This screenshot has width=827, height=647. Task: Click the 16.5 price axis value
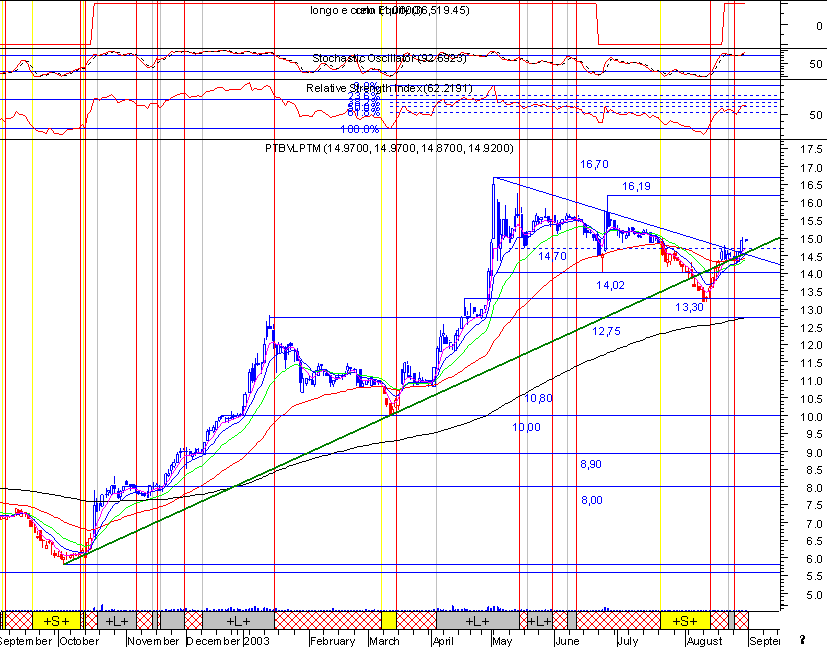(x=811, y=186)
